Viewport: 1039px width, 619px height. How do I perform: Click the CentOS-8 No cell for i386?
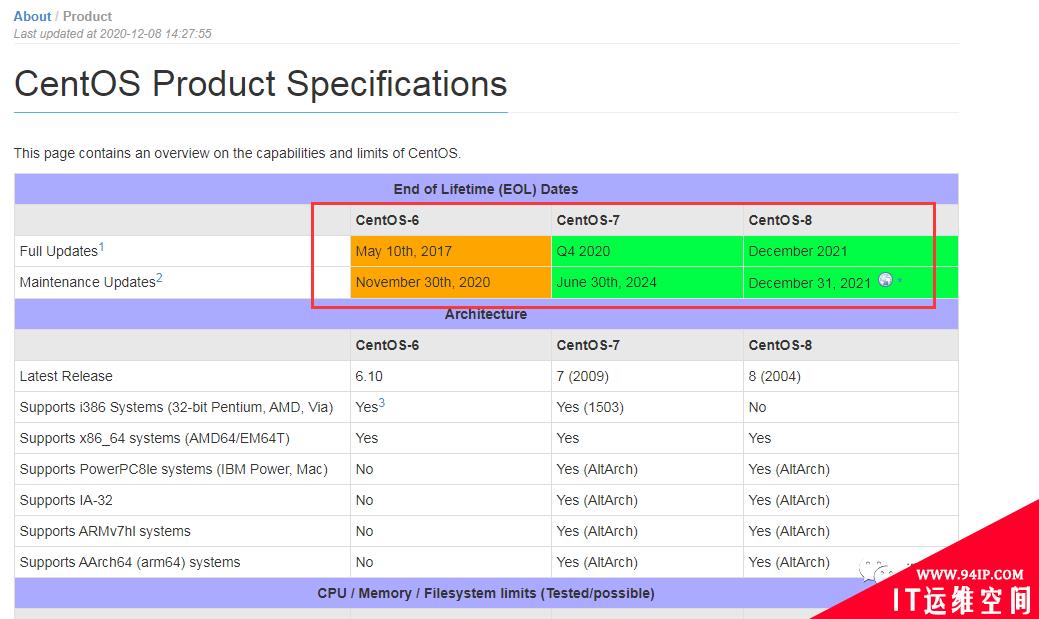[x=757, y=408]
